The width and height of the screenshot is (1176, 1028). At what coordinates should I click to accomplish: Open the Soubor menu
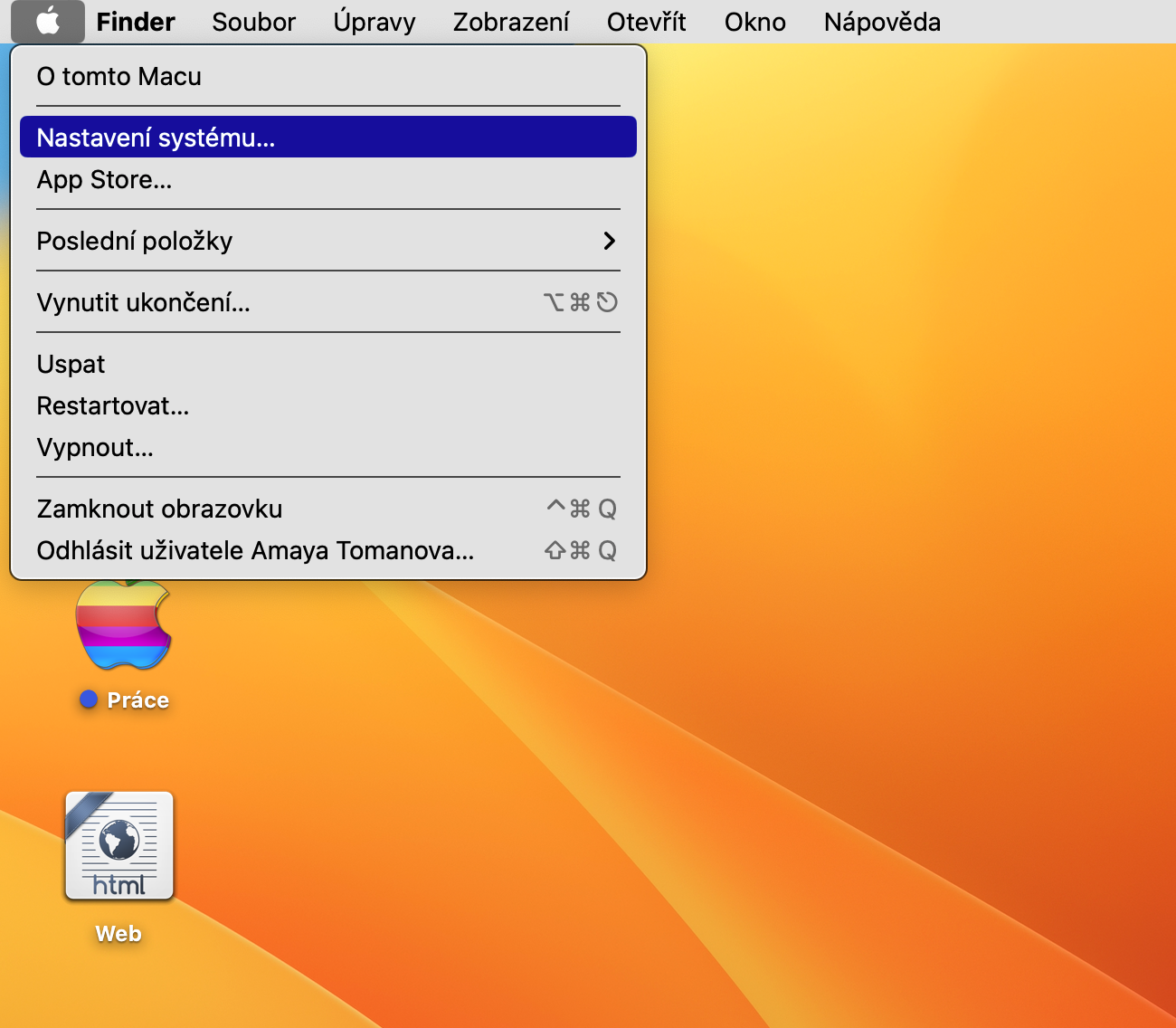[x=254, y=22]
